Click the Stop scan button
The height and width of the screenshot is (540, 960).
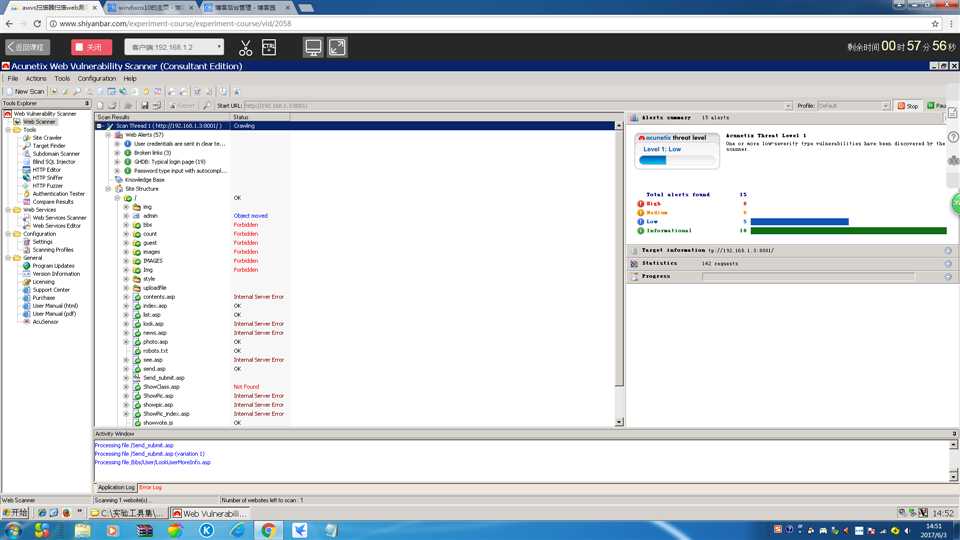coord(908,106)
